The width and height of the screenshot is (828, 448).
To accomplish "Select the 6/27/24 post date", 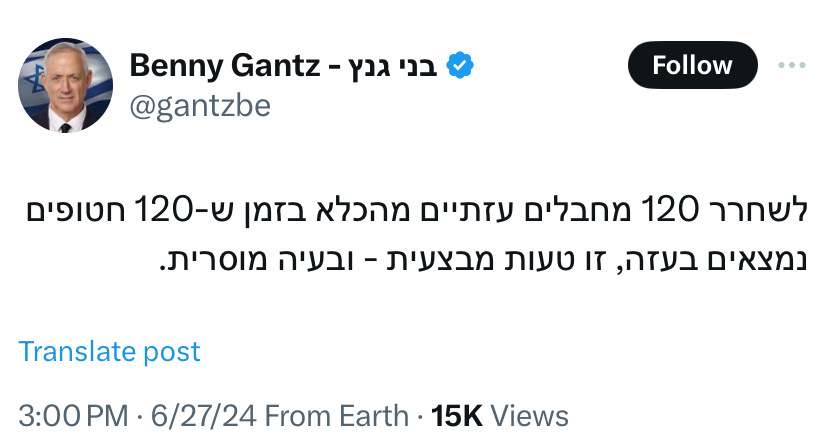I will click(195, 416).
